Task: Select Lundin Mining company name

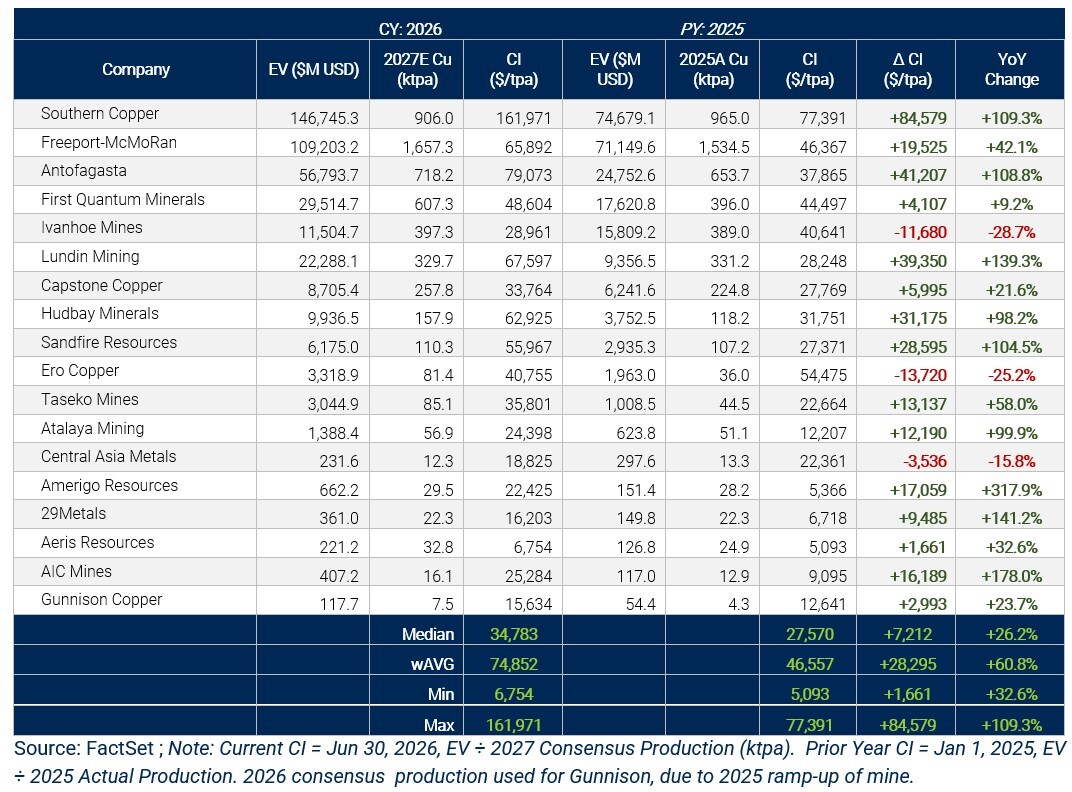Action: pyautogui.click(x=90, y=256)
